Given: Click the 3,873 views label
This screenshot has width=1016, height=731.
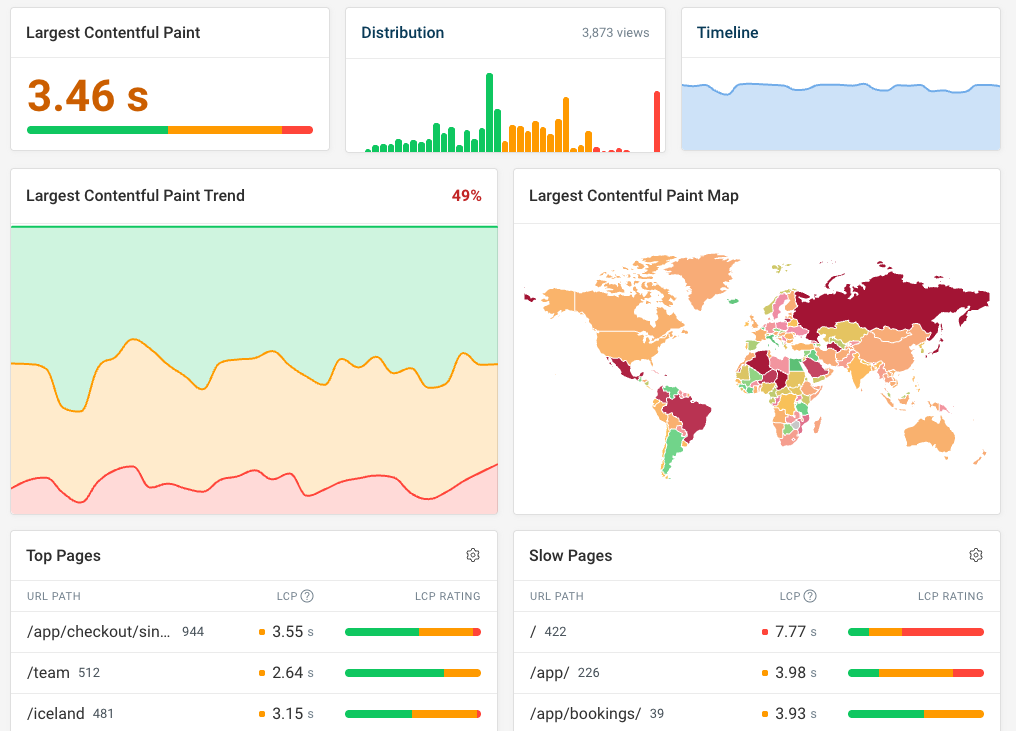Looking at the screenshot, I should [x=615, y=33].
